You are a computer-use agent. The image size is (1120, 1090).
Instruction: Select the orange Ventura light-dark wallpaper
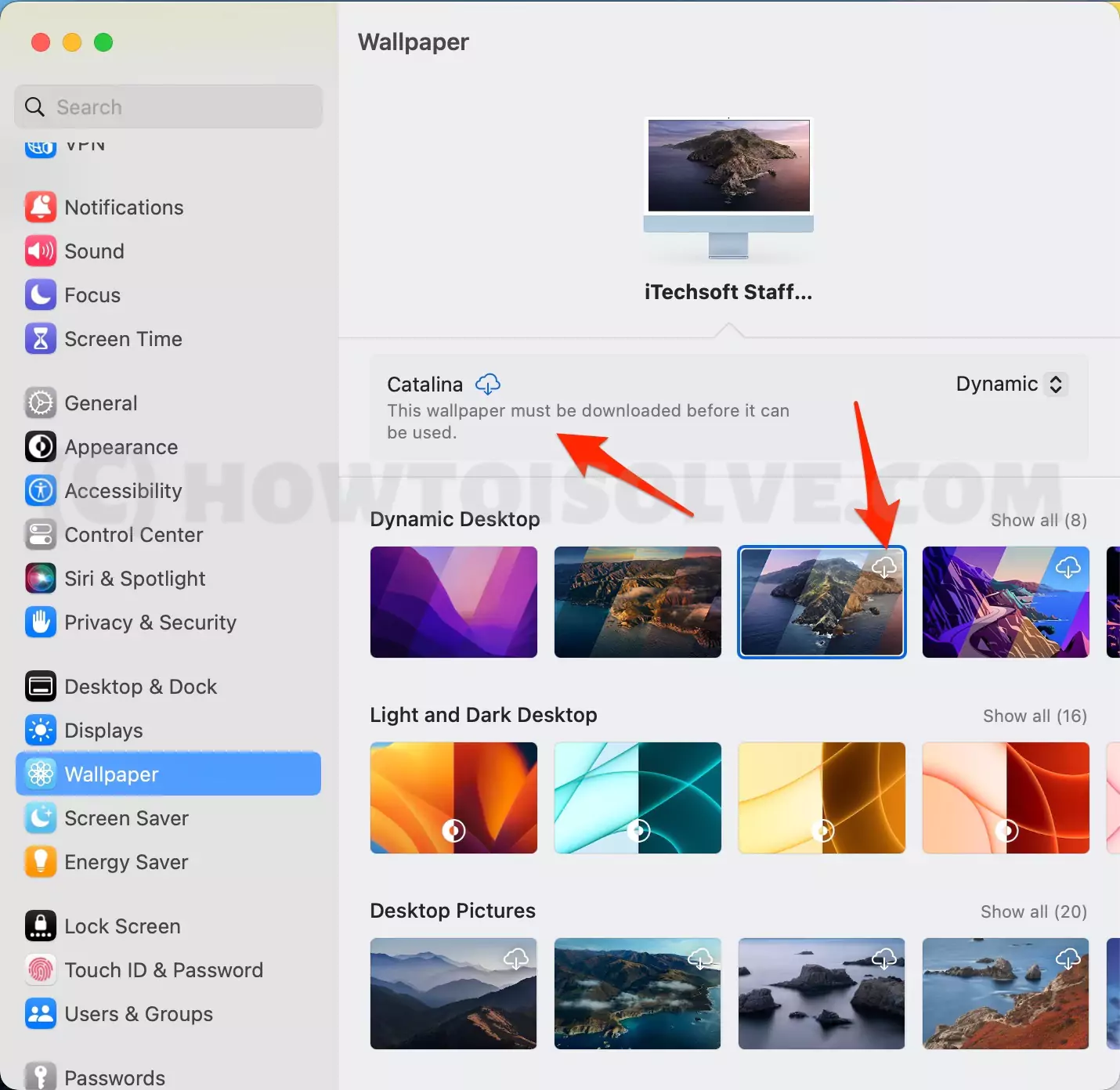coord(453,798)
